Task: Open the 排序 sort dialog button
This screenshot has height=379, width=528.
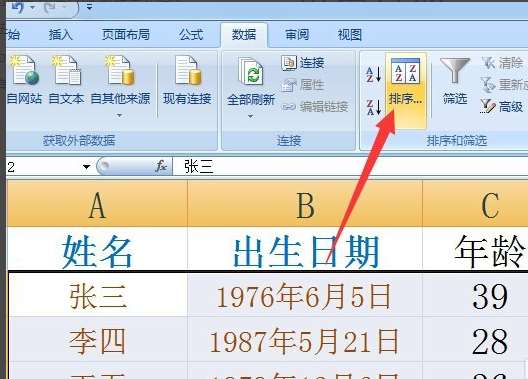Action: point(406,90)
